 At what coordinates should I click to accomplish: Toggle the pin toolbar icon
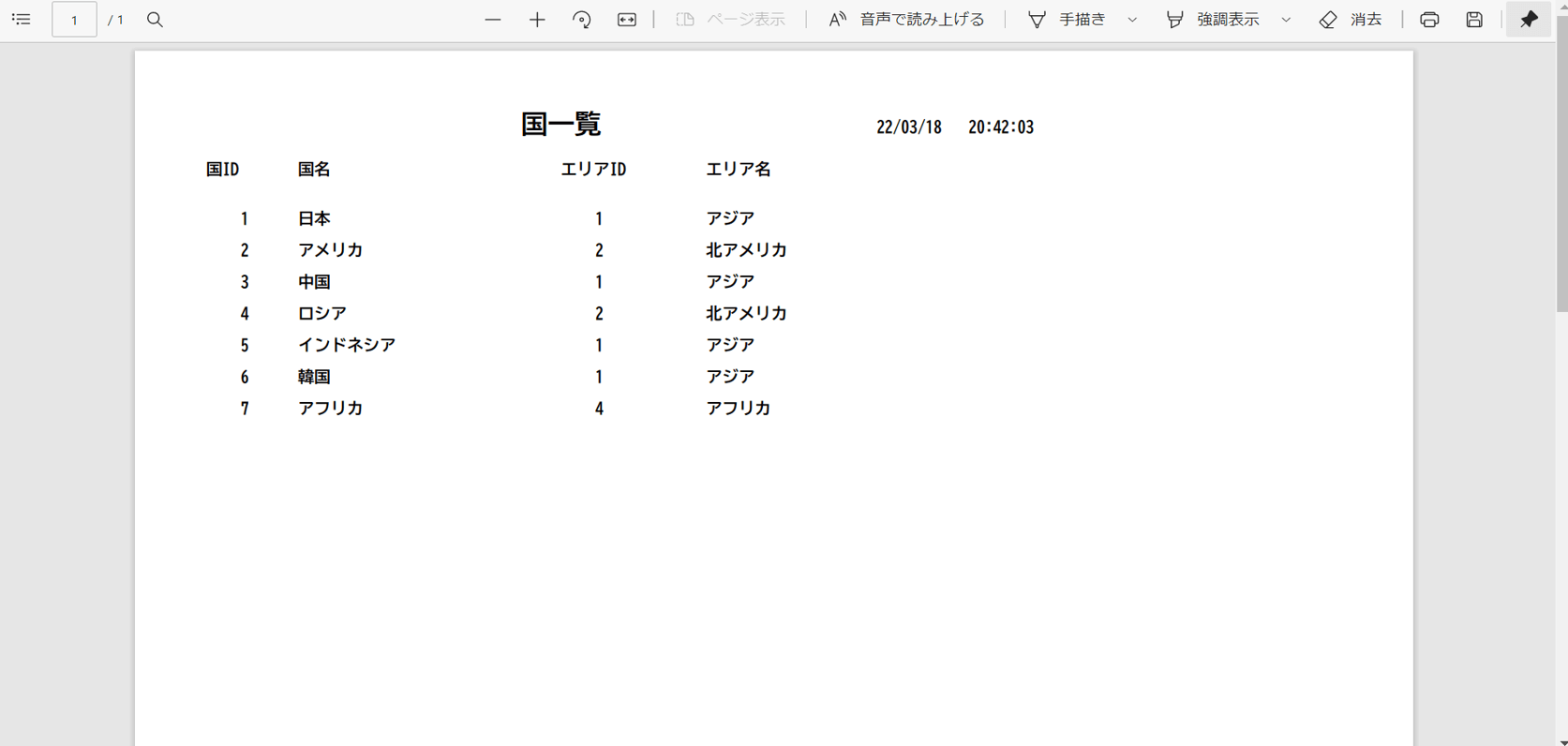pyautogui.click(x=1529, y=20)
